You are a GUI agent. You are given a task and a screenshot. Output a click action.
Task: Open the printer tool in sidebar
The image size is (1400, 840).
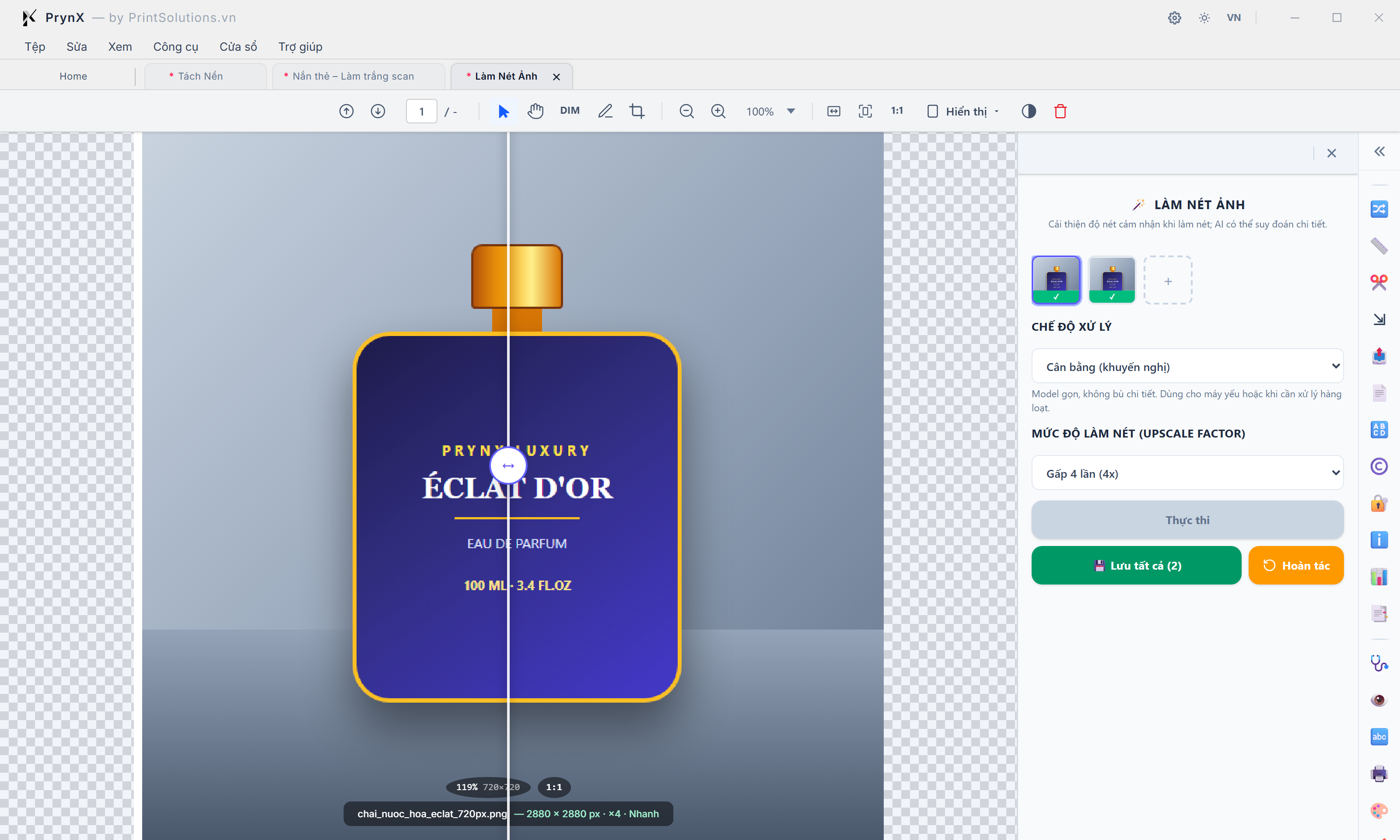coord(1379,774)
